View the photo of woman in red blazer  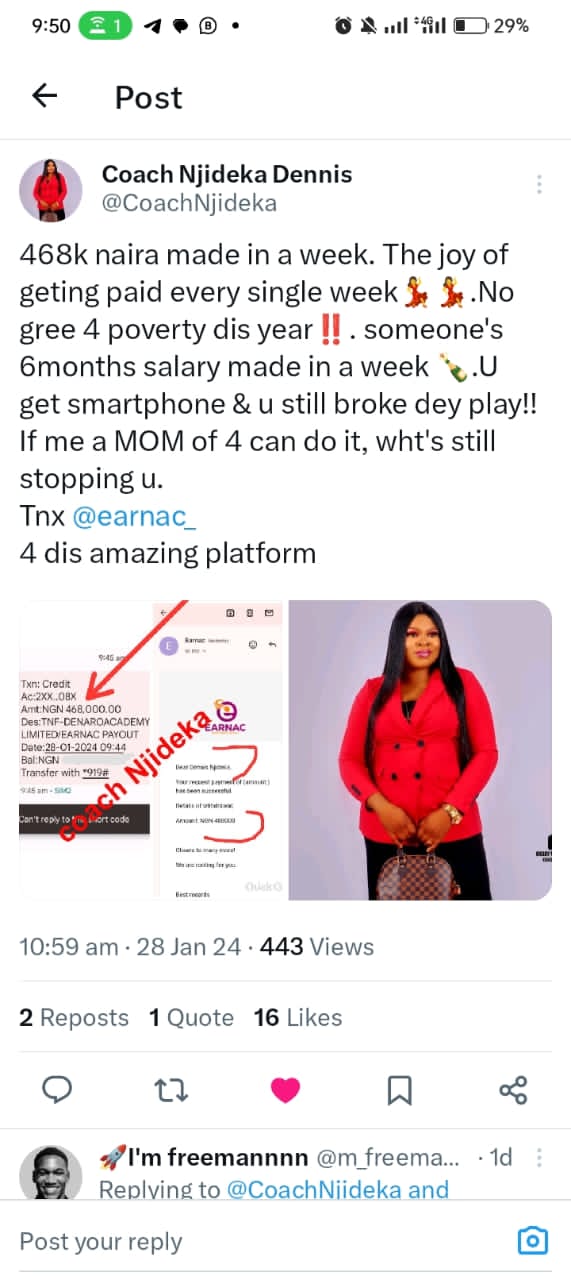click(x=420, y=750)
